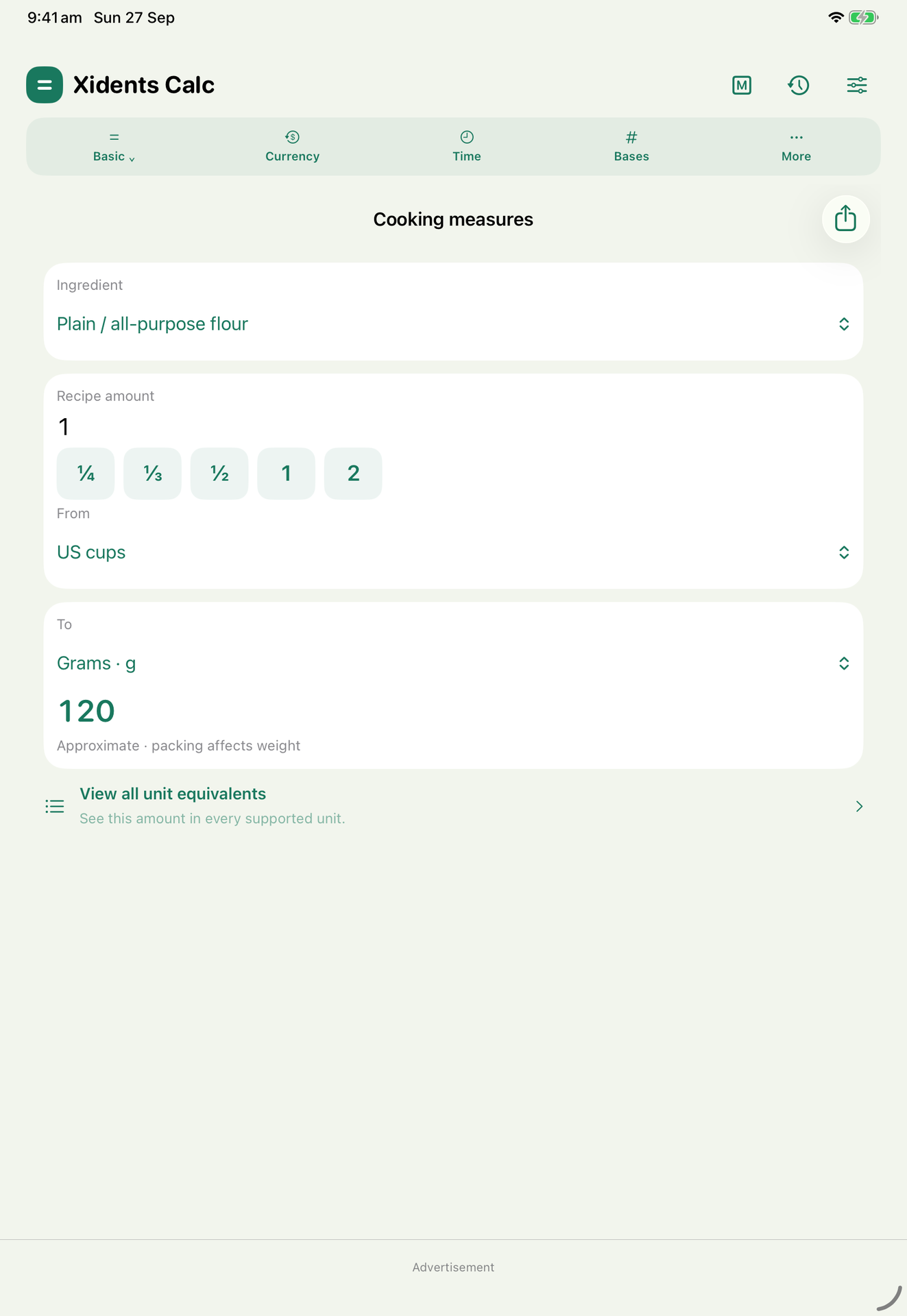Open calculation history clock icon
907x1316 pixels.
click(x=799, y=85)
